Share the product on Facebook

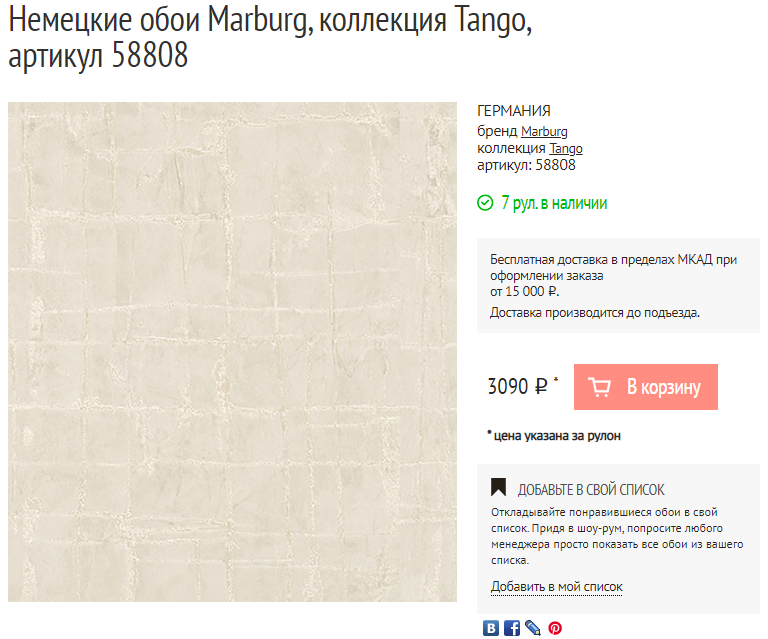[512, 628]
